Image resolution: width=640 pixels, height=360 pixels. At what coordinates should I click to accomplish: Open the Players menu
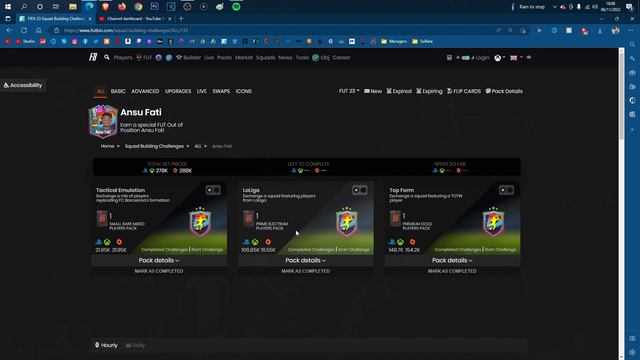(x=123, y=58)
